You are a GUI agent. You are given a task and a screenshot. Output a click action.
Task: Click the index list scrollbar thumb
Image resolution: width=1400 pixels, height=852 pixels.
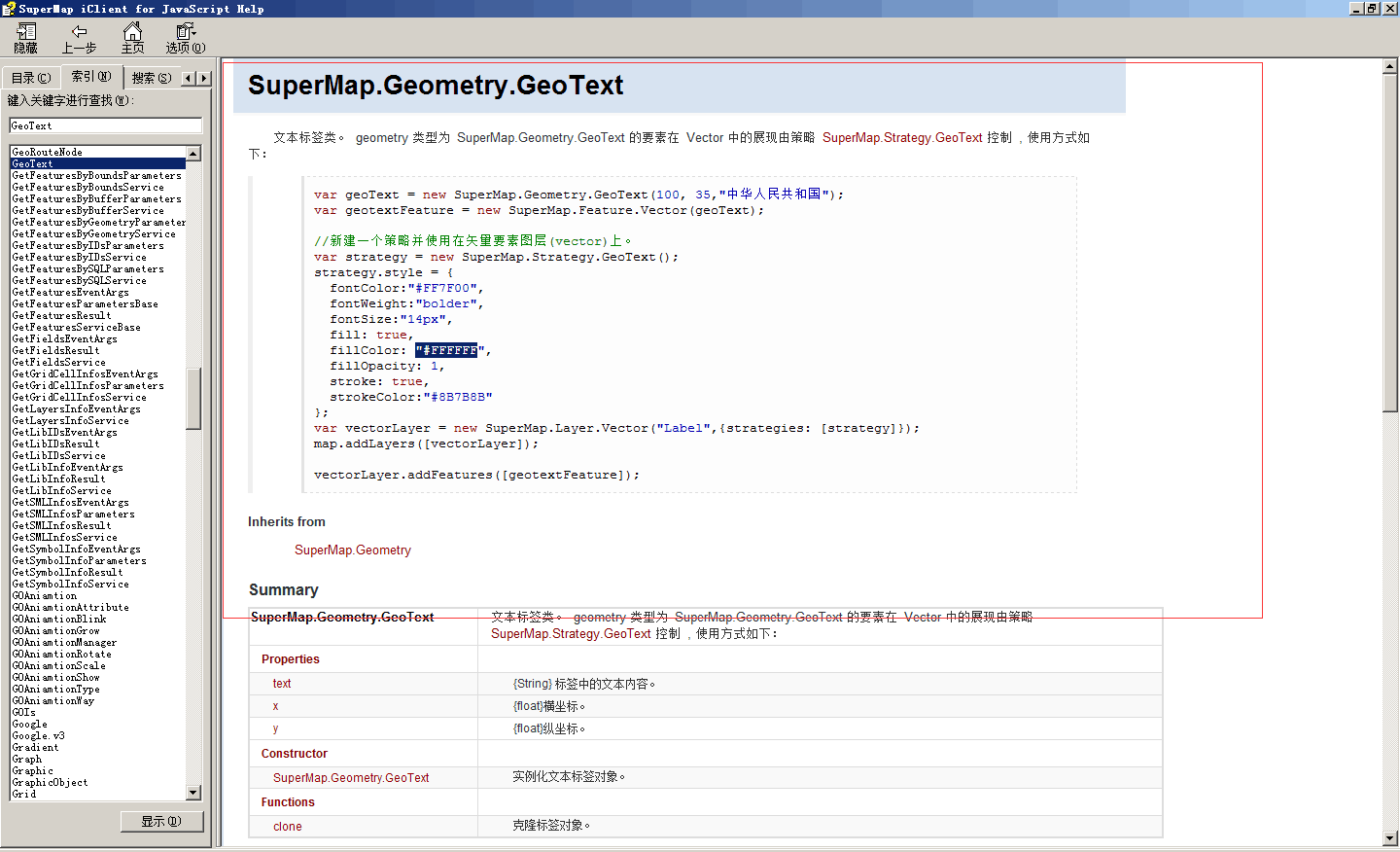pyautogui.click(x=193, y=398)
